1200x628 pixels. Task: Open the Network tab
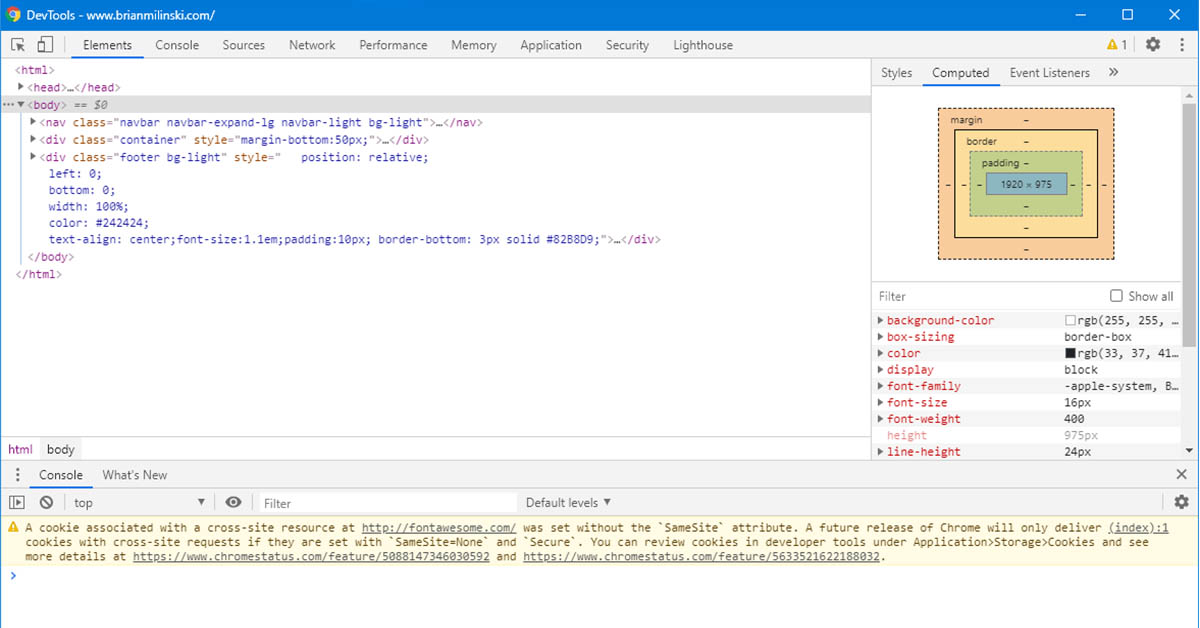pyautogui.click(x=312, y=45)
